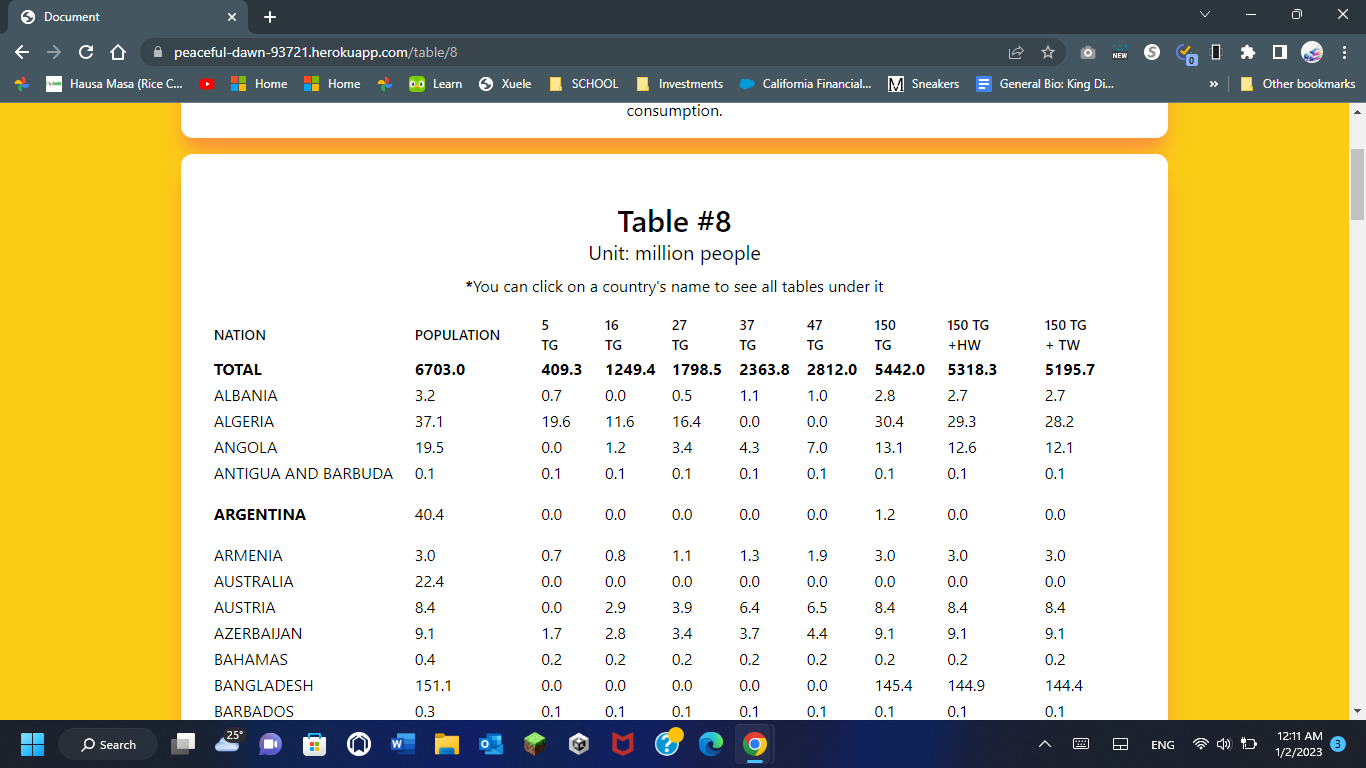Open the ARMENIA country tables
This screenshot has height=768, width=1366.
coord(248,556)
